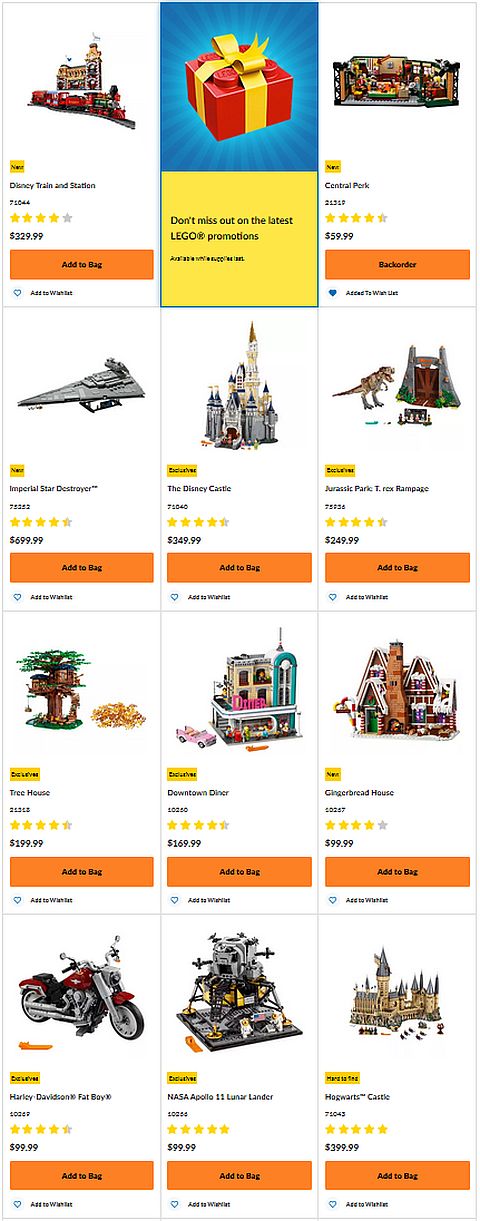Image resolution: width=480 pixels, height=1221 pixels.
Task: Toggle wishlist heart for The Disney Castle
Action: click(175, 597)
